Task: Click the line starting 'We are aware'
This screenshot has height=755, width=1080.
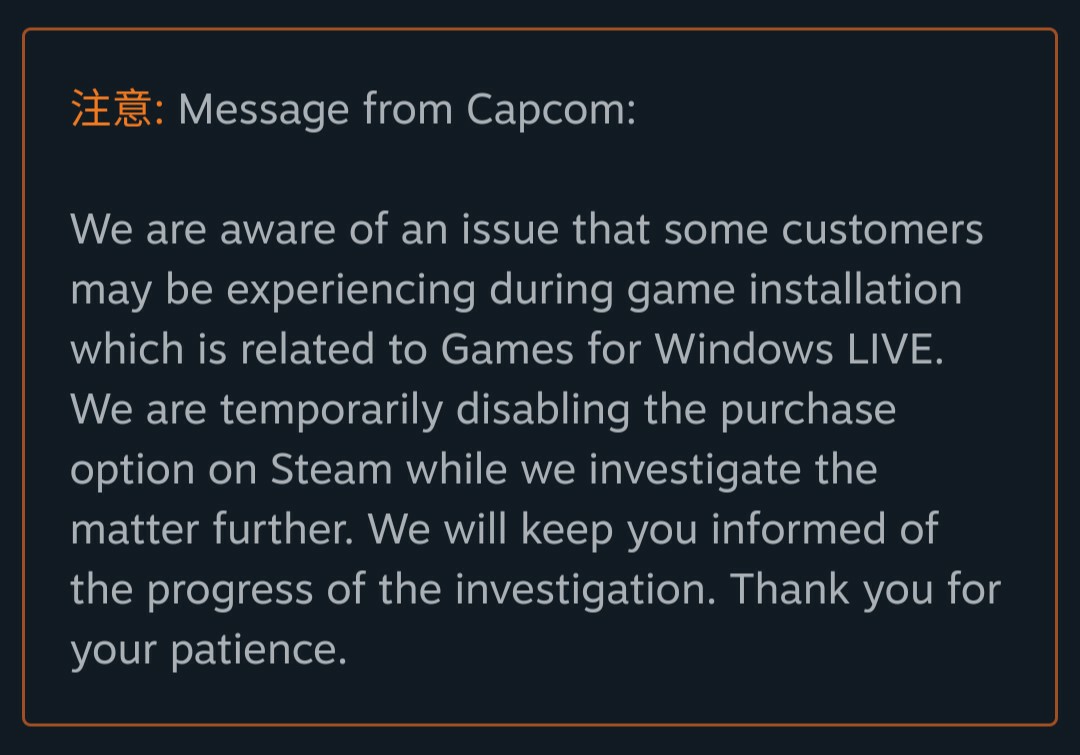Action: coord(526,230)
